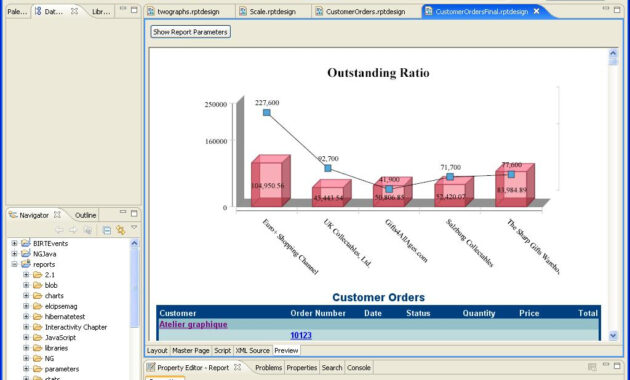Switch to the Search tab
This screenshot has height=380, width=630.
coord(332,368)
